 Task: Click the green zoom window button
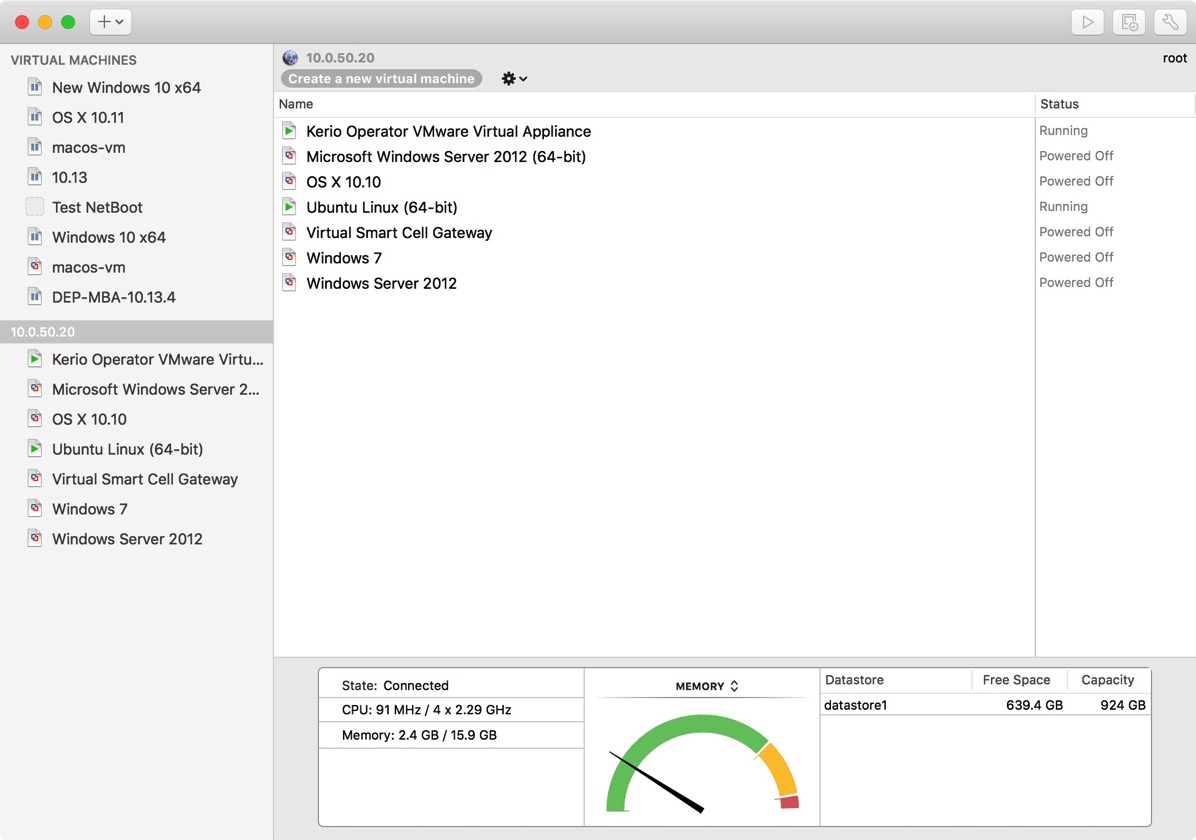point(68,22)
